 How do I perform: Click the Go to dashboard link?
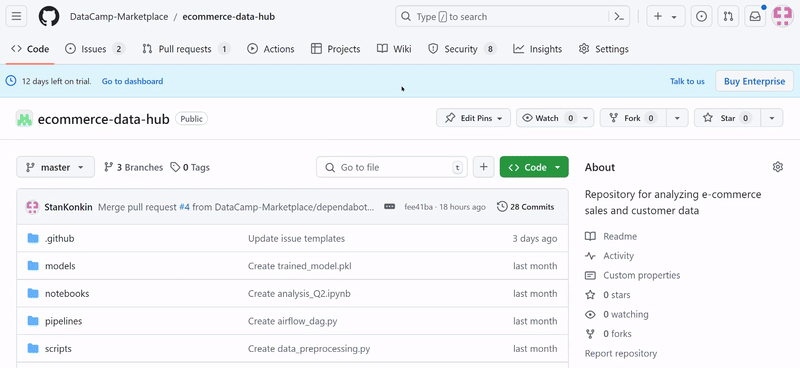pos(133,81)
